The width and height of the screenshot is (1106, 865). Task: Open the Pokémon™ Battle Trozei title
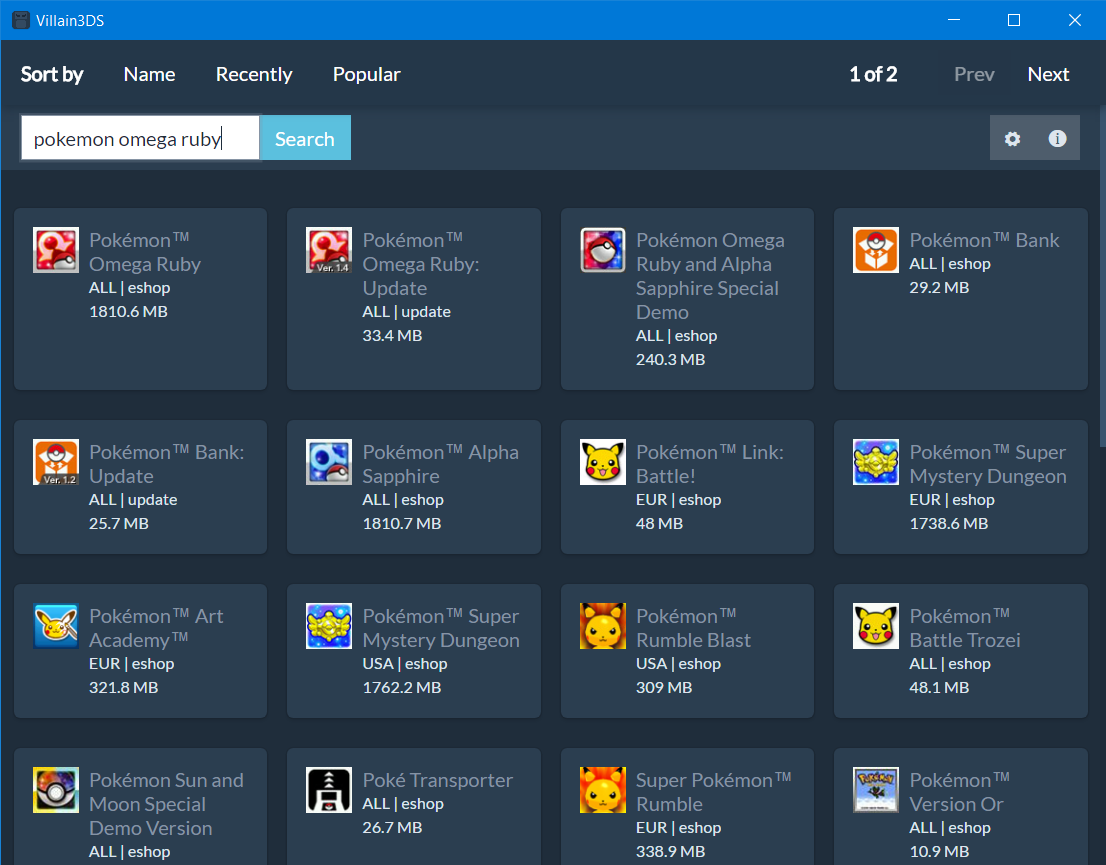[x=965, y=628]
